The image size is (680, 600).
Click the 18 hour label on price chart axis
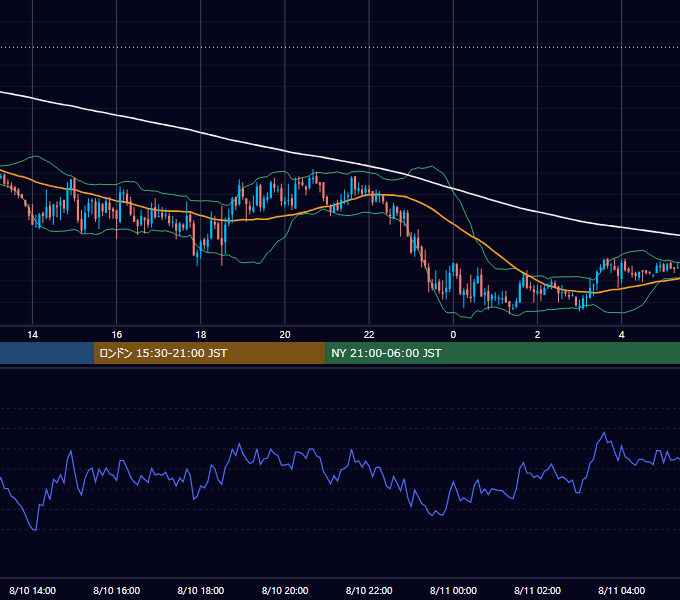tap(201, 335)
